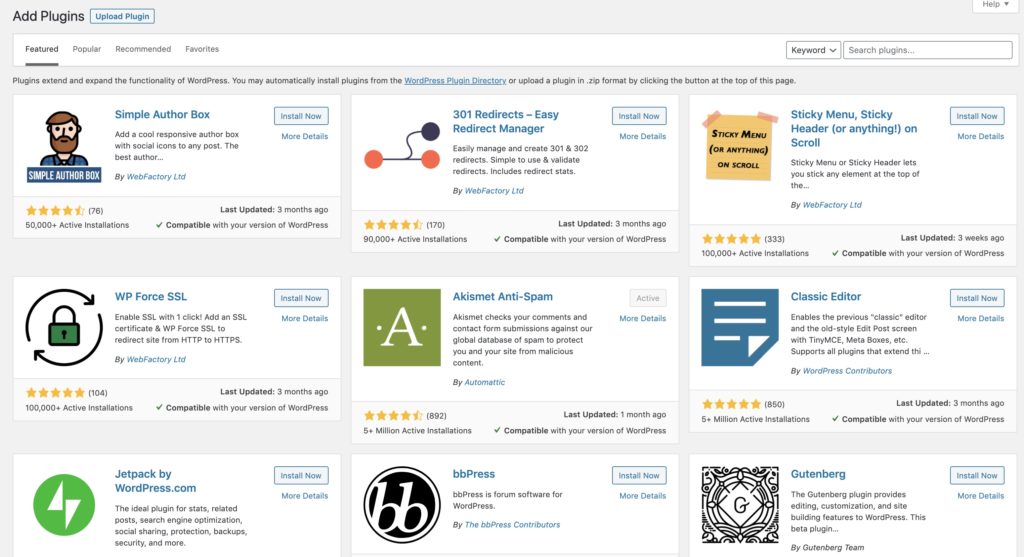Open WebFactory Ltd author link under Sticky Menu
1024x557 pixels.
[832, 205]
